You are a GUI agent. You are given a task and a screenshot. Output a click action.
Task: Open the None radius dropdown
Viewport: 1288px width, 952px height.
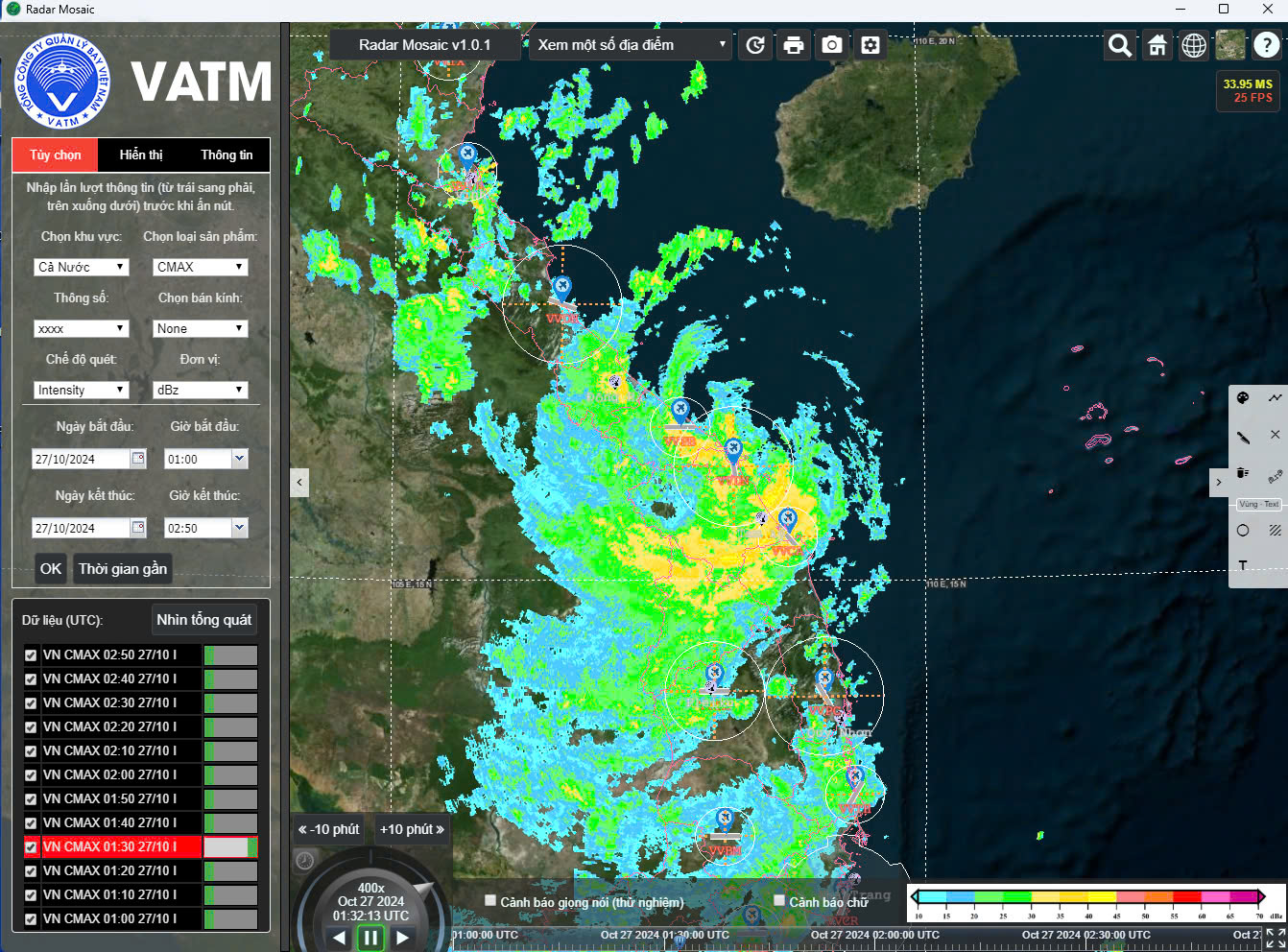(200, 328)
